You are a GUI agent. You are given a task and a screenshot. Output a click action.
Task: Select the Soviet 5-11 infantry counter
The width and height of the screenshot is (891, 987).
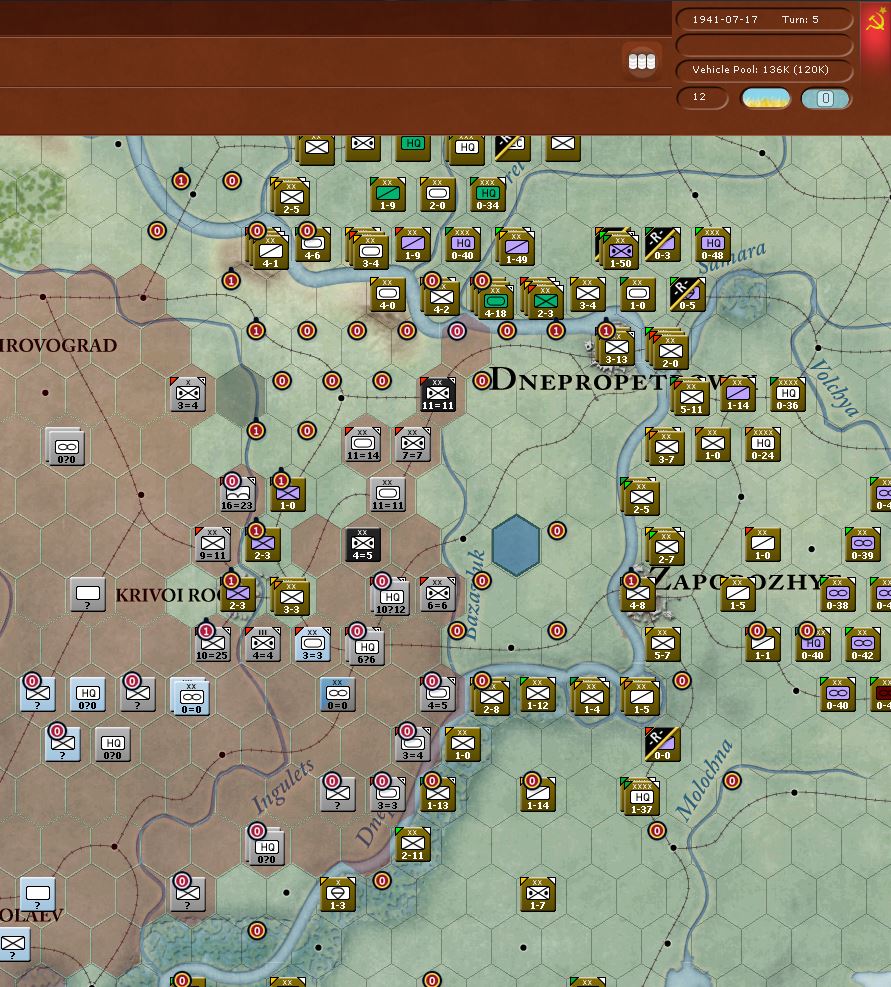691,397
